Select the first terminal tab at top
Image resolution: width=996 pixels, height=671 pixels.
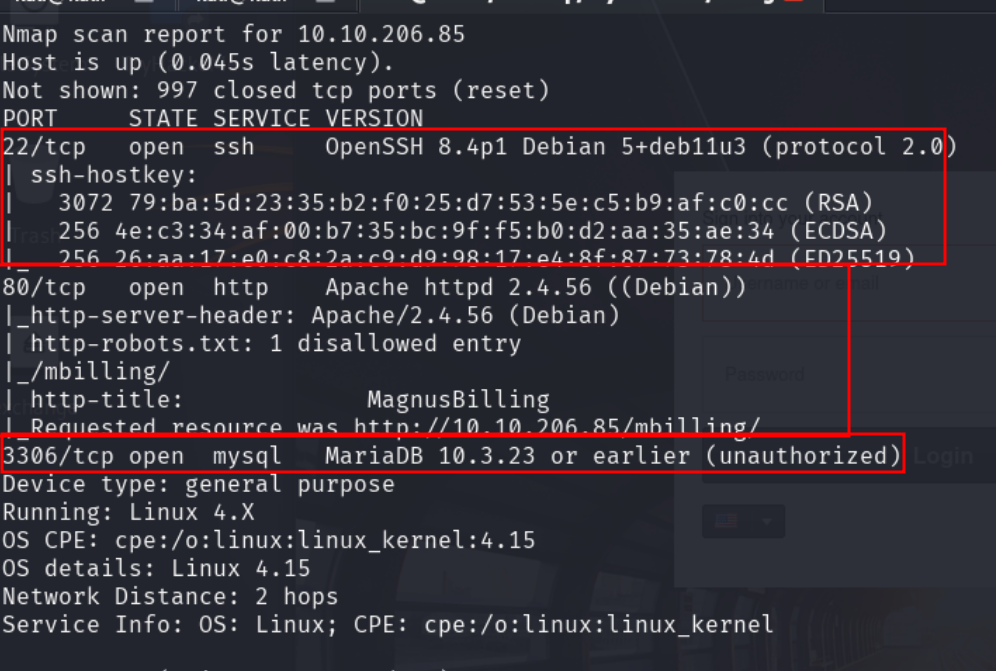[x=87, y=4]
